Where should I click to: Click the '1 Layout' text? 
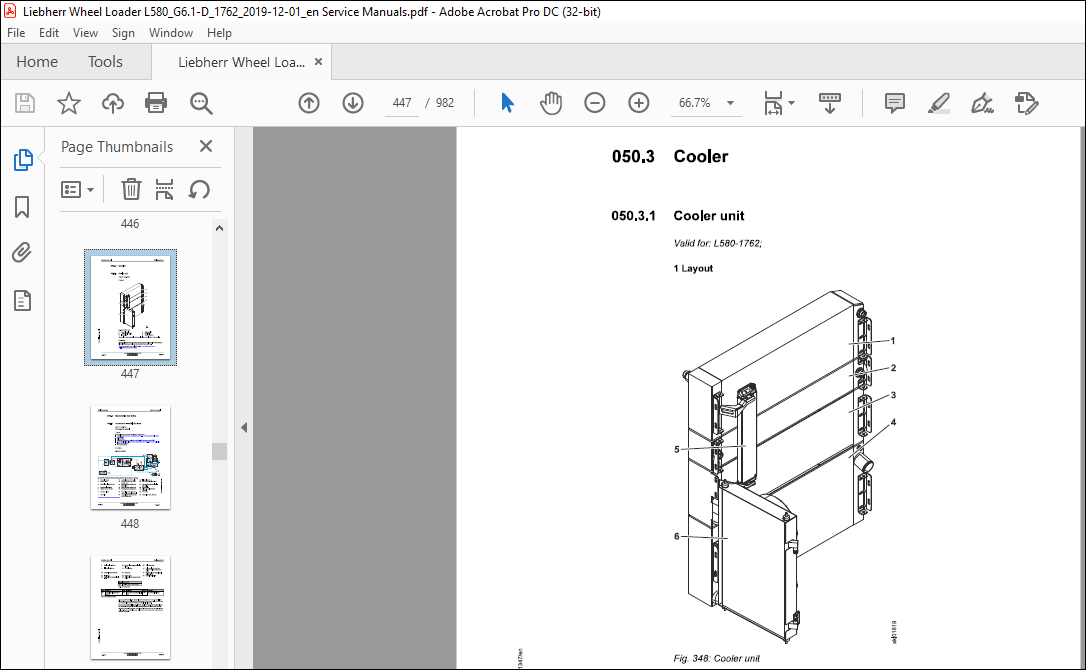pos(693,268)
